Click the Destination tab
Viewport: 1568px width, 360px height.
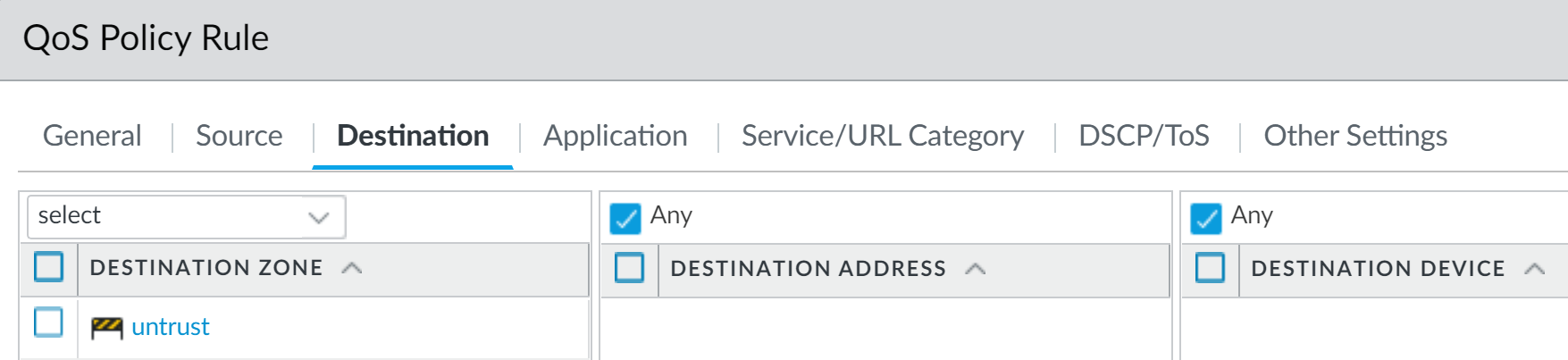[x=413, y=136]
